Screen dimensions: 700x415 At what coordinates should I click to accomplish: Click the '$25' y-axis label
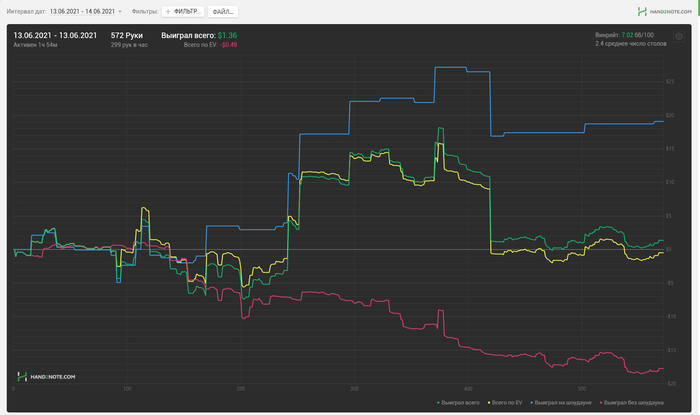[x=670, y=82]
